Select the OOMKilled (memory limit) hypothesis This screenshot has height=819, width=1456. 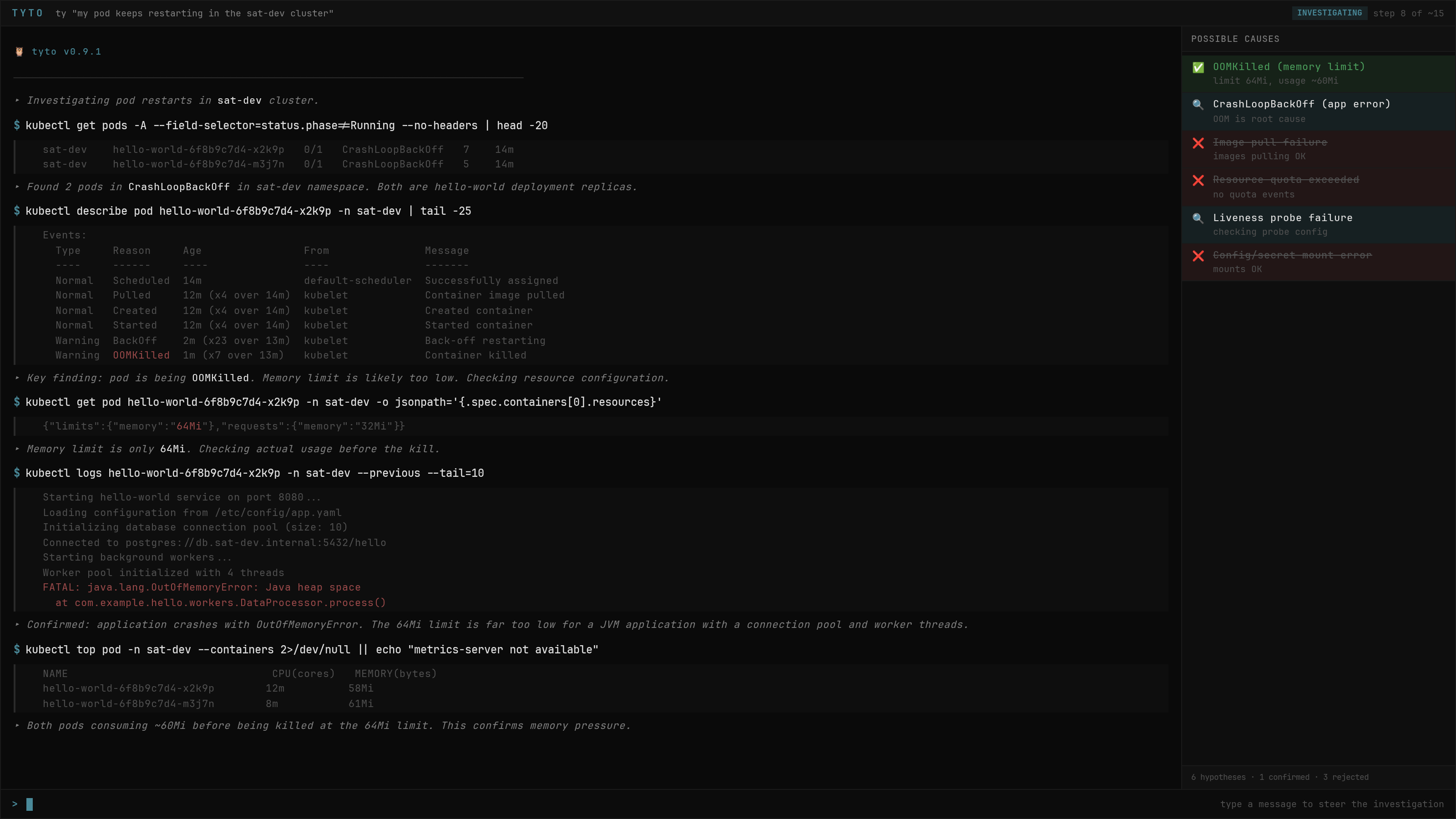coord(1289,67)
